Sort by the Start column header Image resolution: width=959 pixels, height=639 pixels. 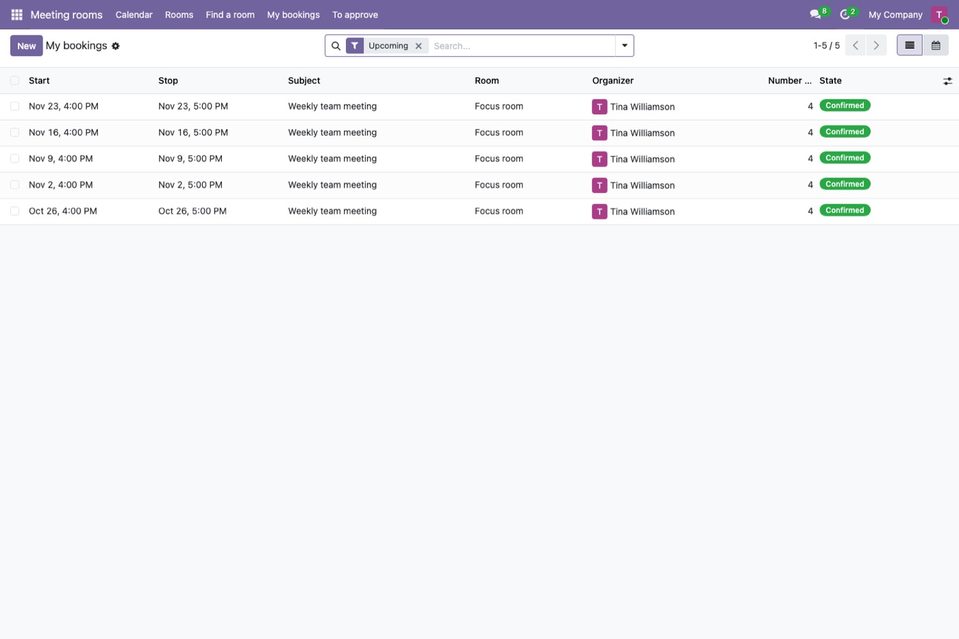39,81
